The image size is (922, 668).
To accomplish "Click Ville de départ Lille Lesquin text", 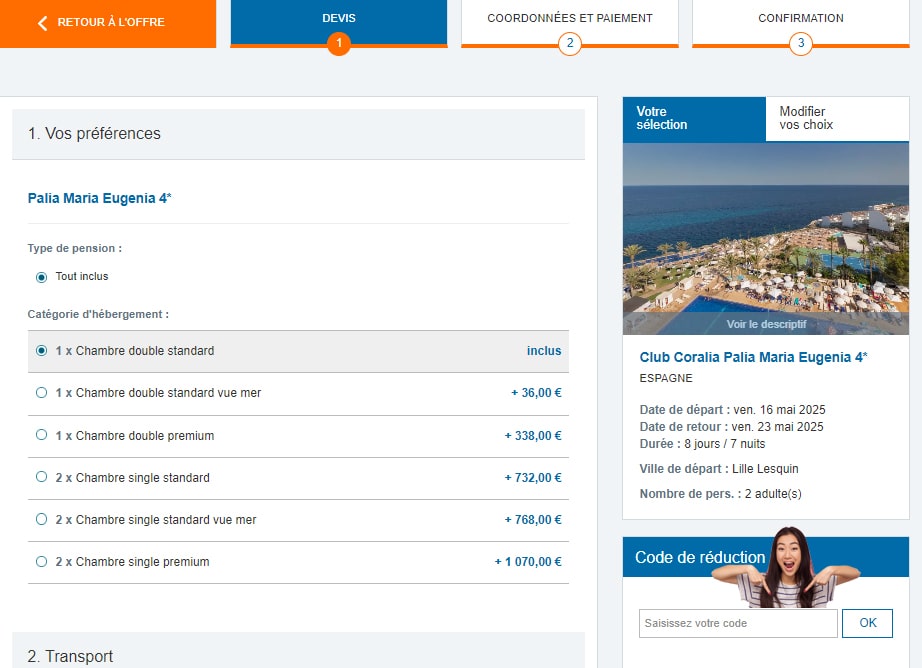I will 719,469.
